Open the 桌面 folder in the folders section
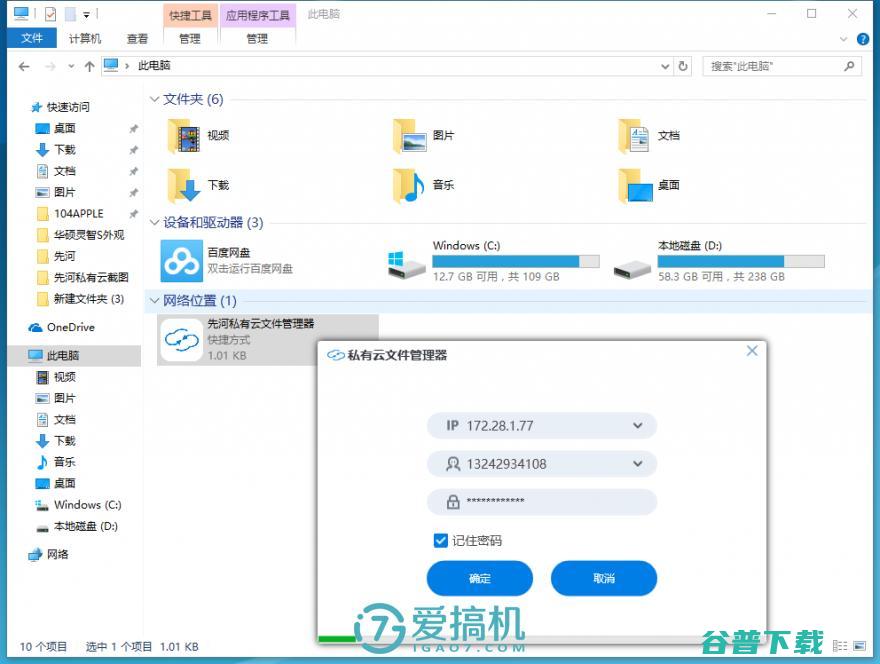Image resolution: width=880 pixels, height=664 pixels. coord(649,185)
